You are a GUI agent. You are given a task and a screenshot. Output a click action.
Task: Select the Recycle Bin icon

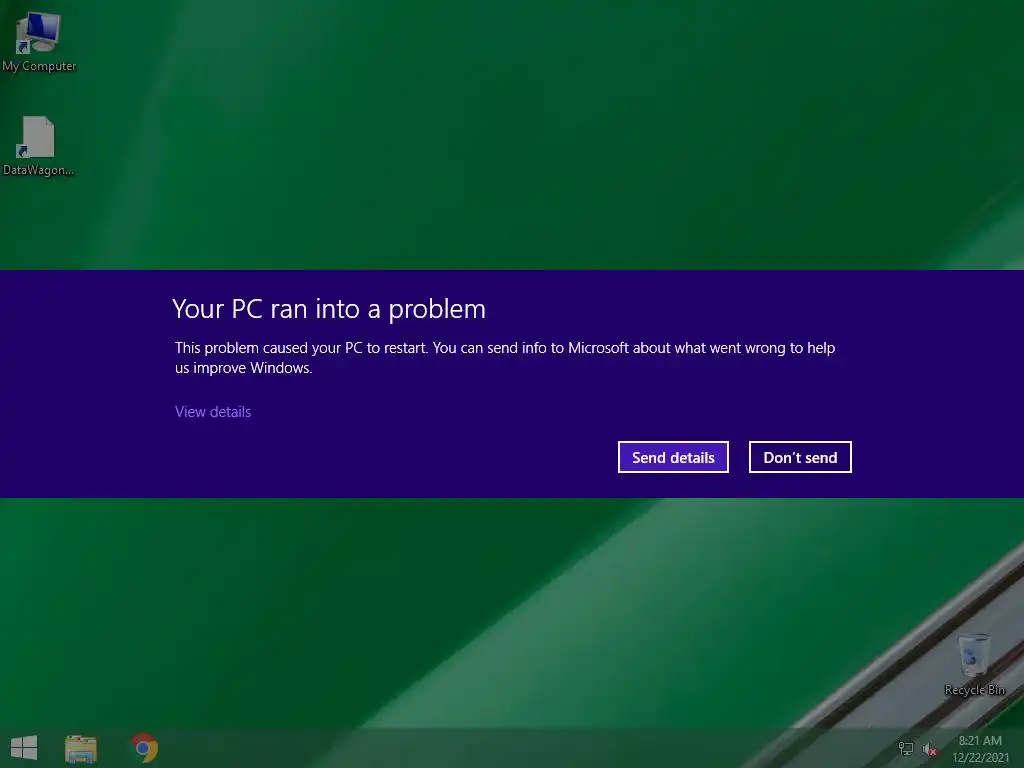click(x=974, y=664)
